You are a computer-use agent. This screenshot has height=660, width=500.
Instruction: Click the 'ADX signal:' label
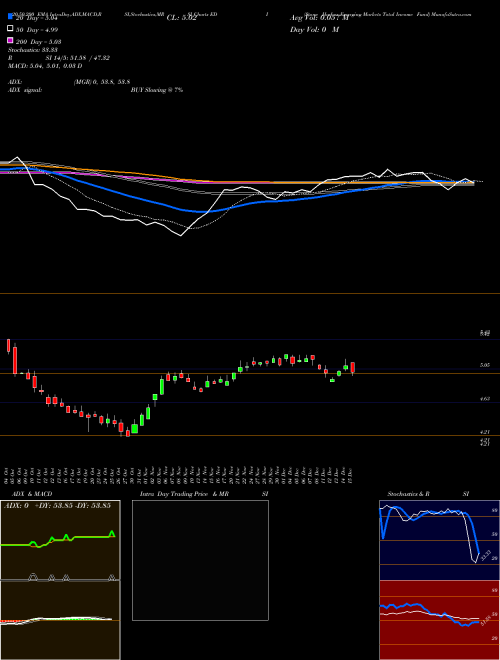click(25, 90)
